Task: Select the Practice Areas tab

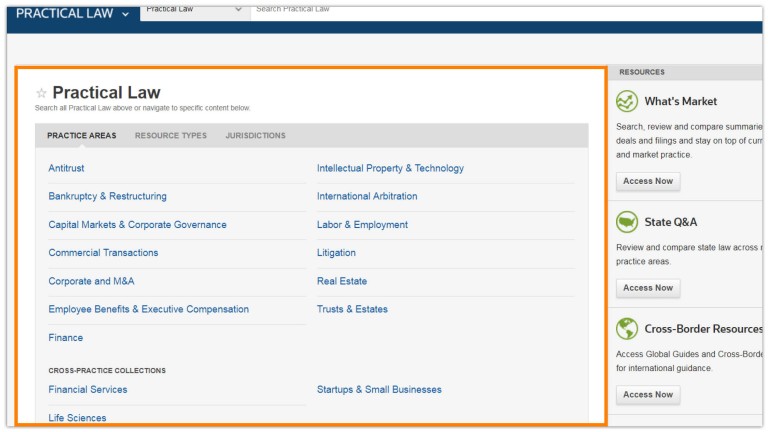Action: coord(81,136)
